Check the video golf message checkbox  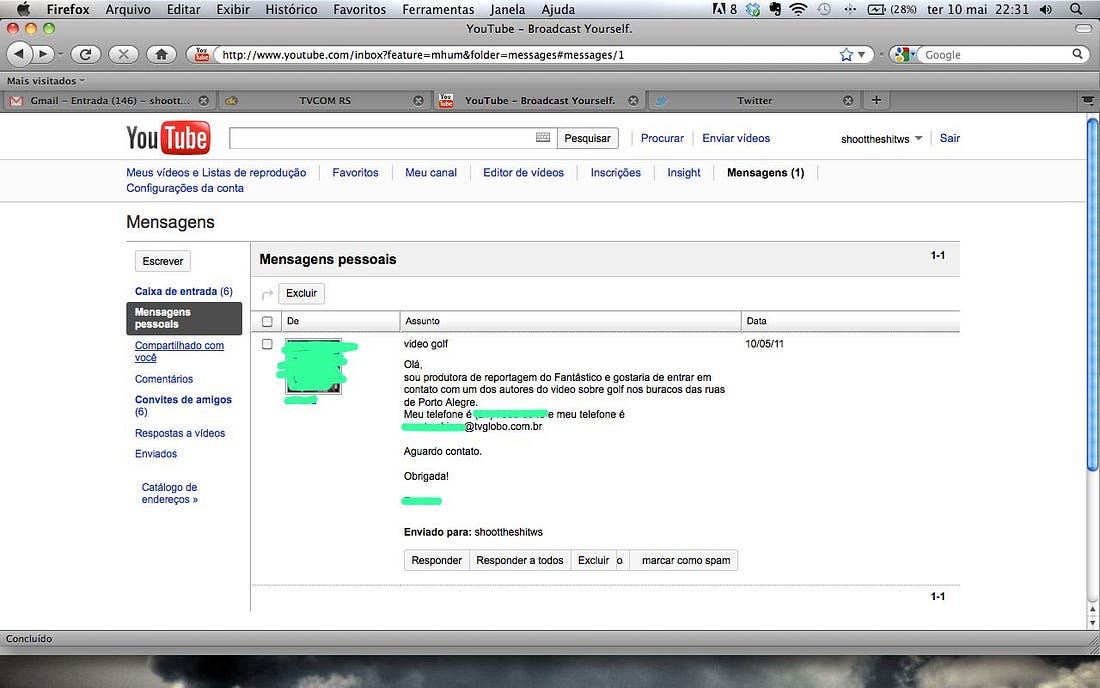(x=267, y=344)
